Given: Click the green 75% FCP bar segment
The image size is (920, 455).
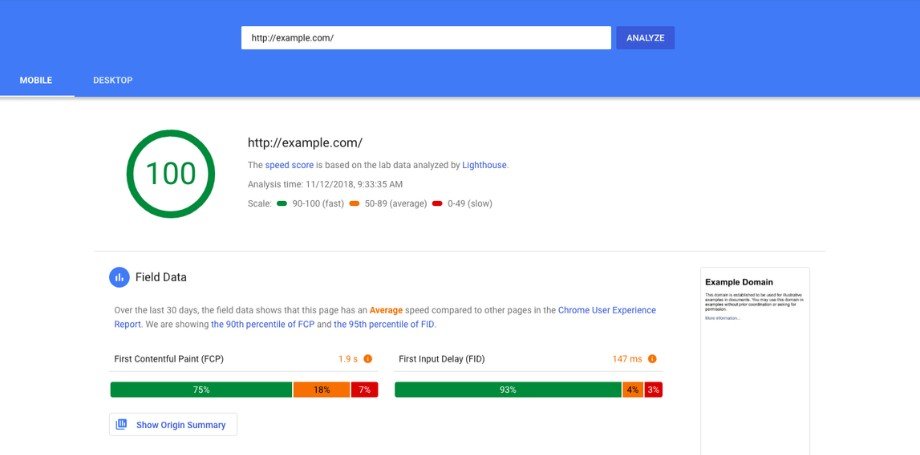Looking at the screenshot, I should (x=200, y=390).
